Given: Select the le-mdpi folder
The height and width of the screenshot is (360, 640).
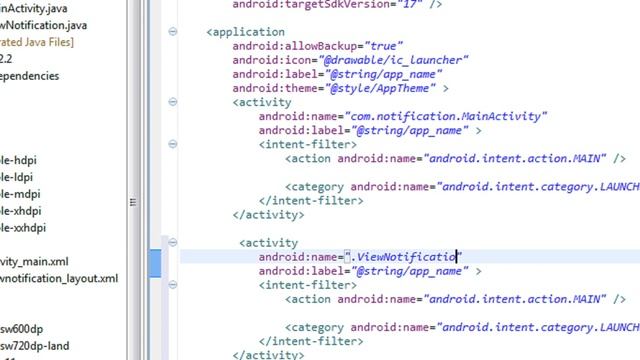Looking at the screenshot, I should pyautogui.click(x=20, y=194).
